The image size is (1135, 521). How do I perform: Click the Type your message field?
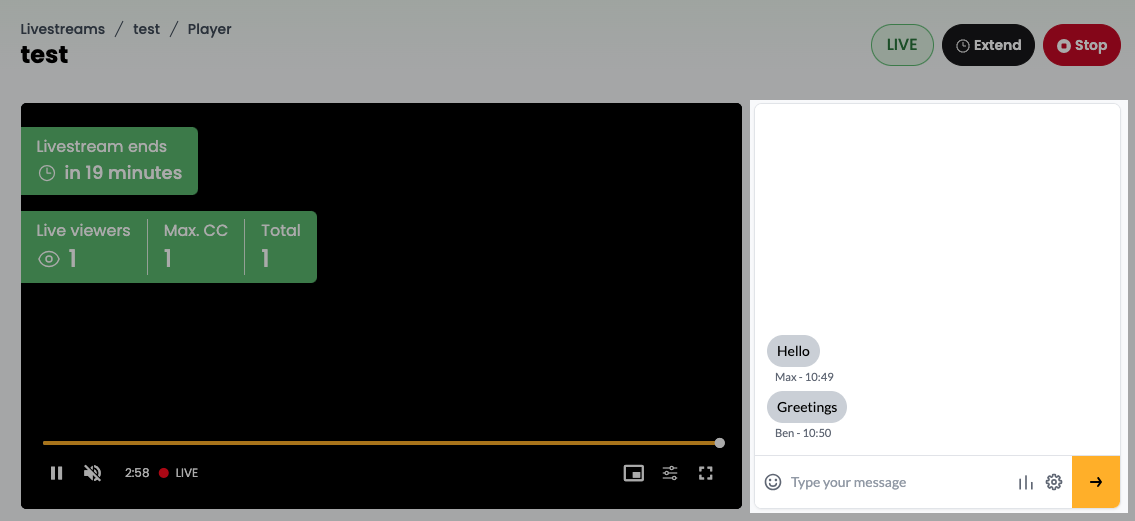[898, 482]
